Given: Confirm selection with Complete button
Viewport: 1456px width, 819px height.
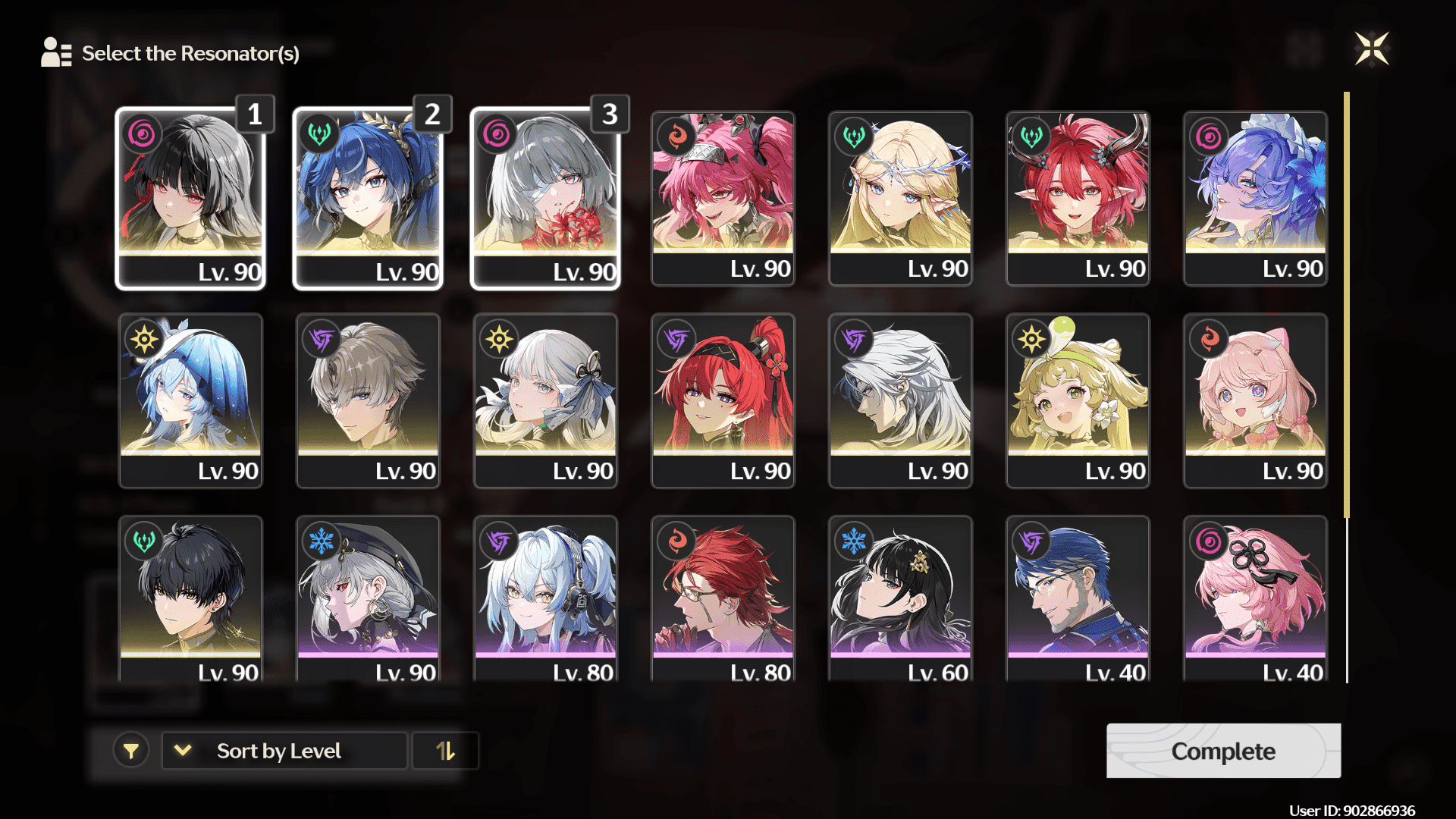Looking at the screenshot, I should [1223, 751].
